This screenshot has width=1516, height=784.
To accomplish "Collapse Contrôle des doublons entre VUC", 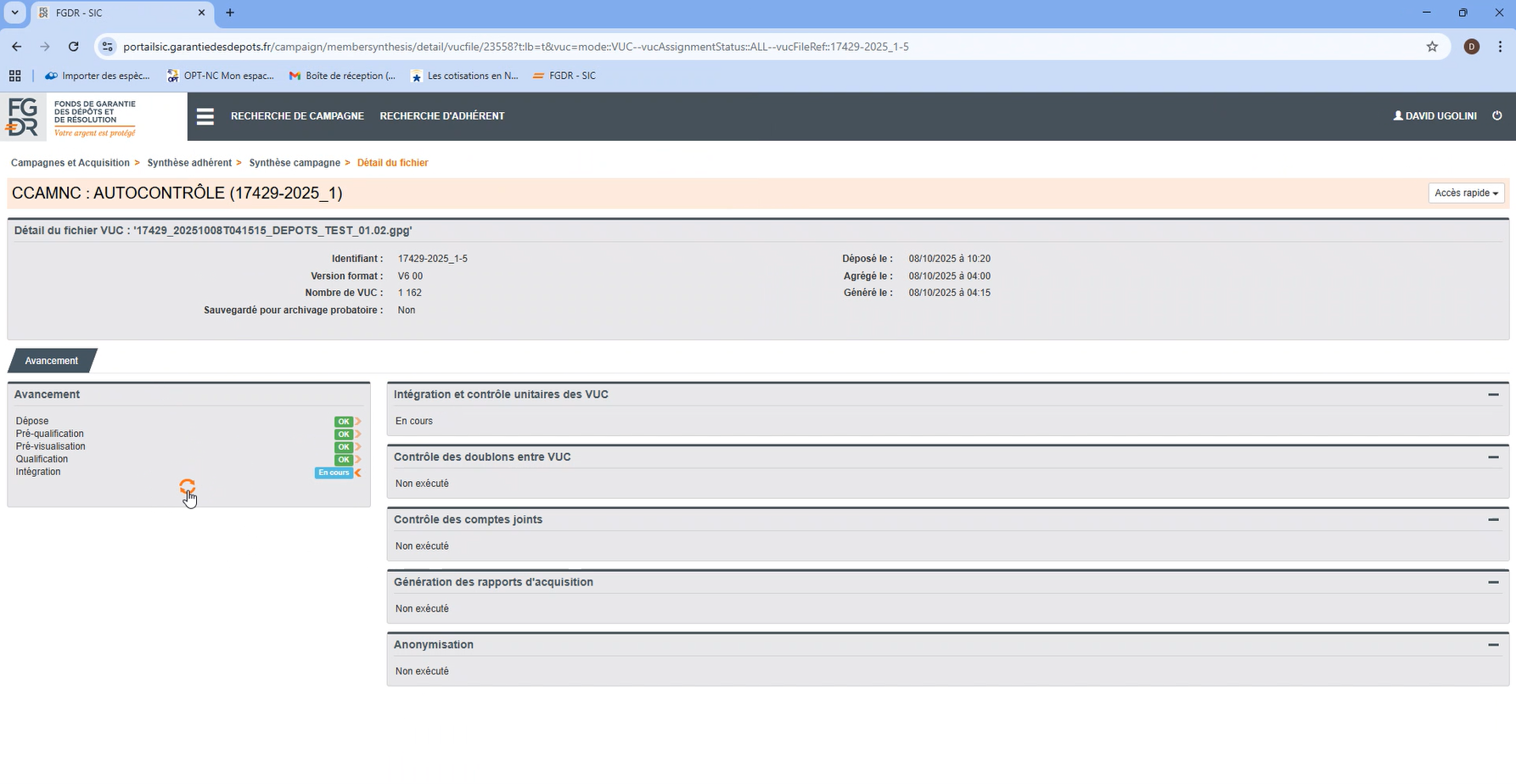I will click(1493, 457).
